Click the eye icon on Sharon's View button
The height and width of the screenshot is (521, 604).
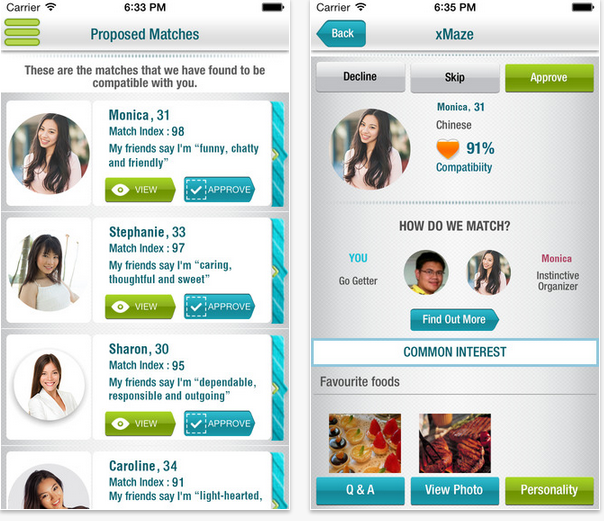[120, 424]
